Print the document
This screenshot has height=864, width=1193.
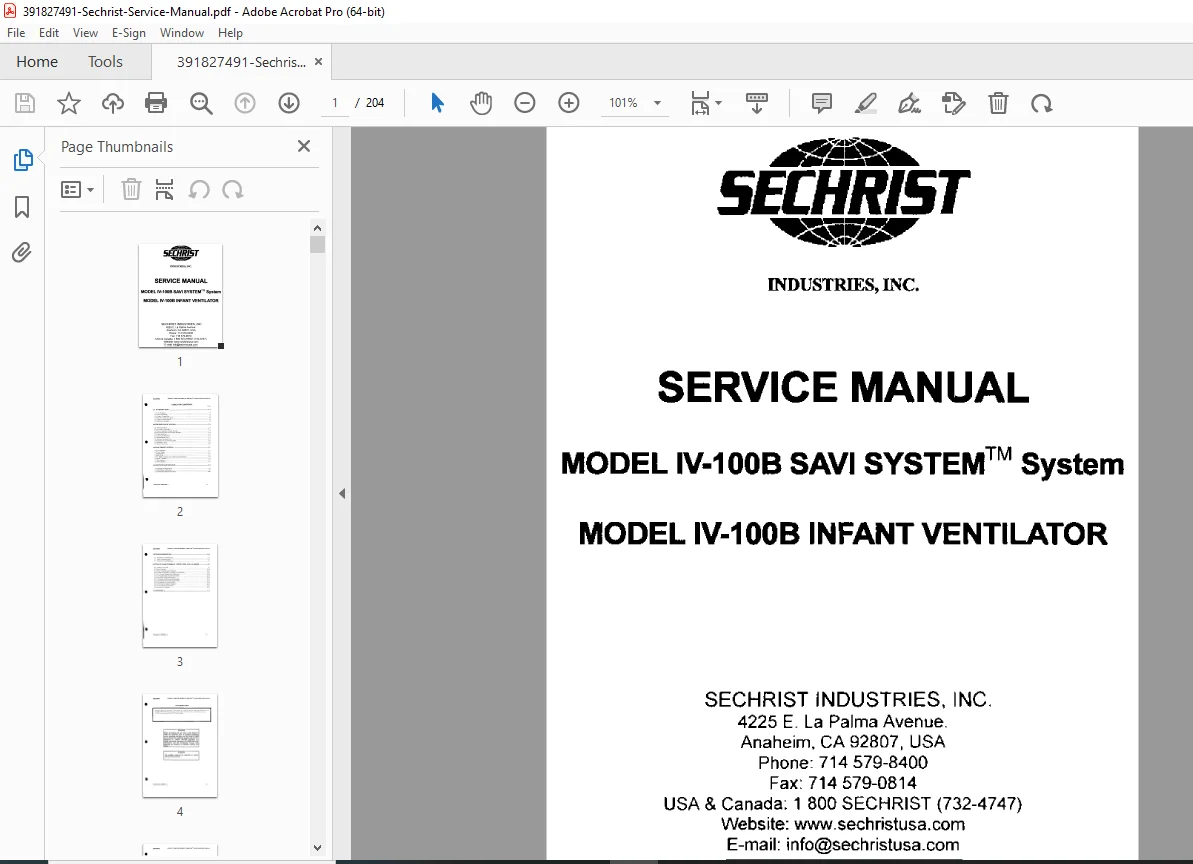156,103
